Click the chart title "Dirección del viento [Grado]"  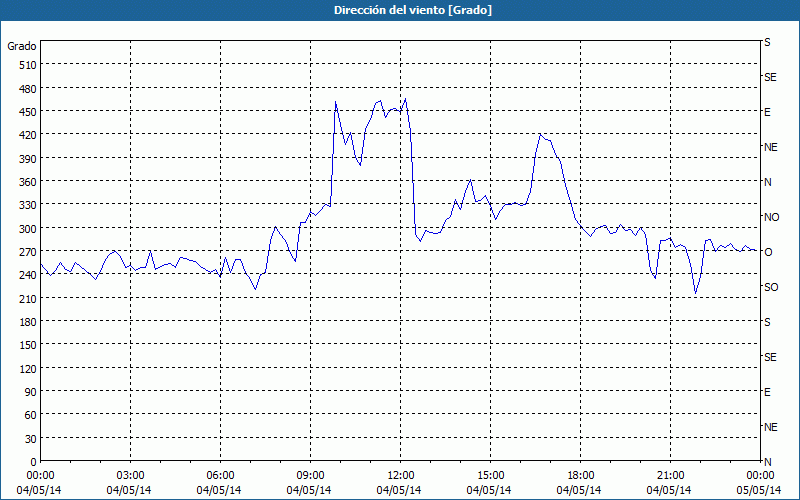tap(413, 10)
